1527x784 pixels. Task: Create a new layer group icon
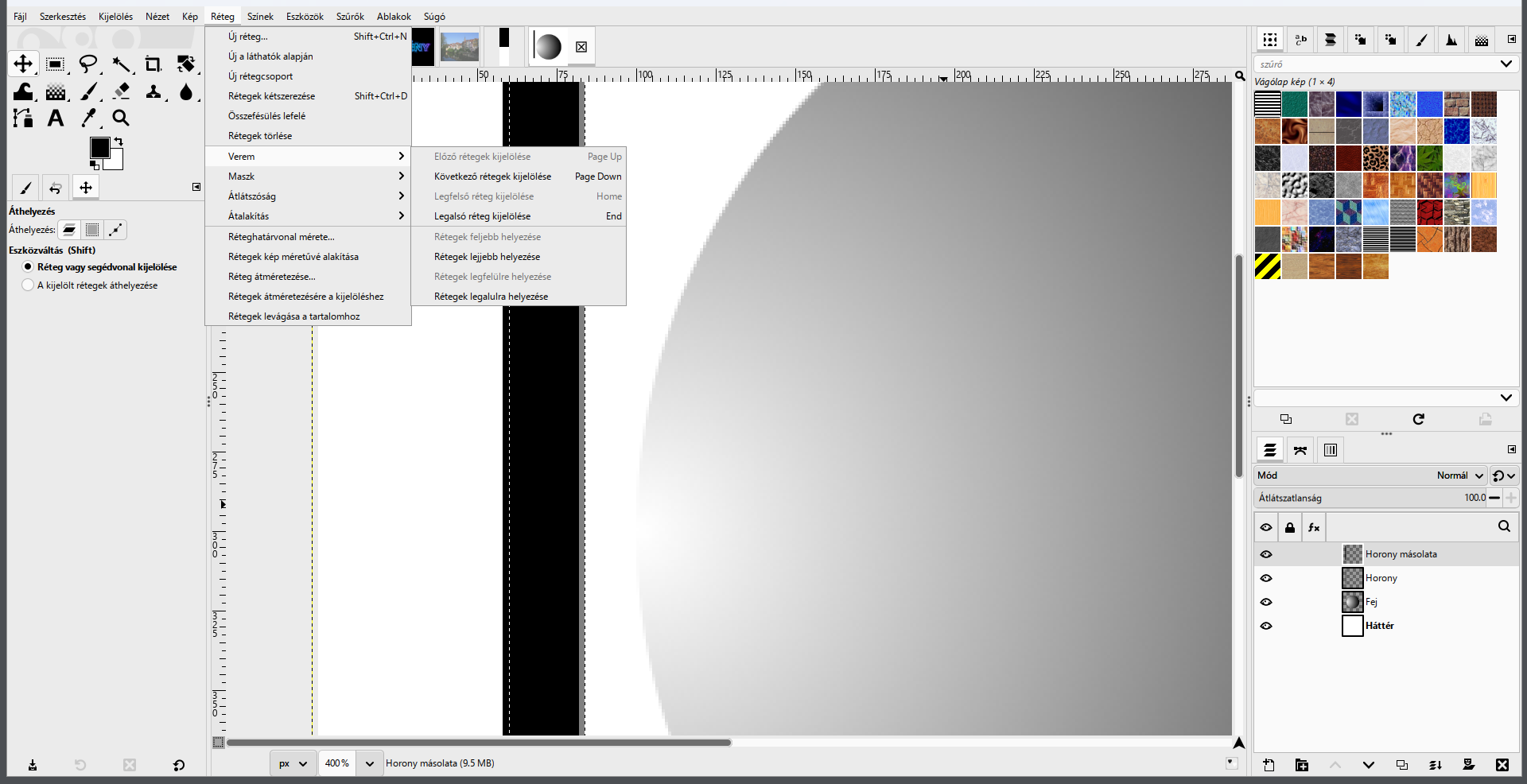pyautogui.click(x=1302, y=765)
